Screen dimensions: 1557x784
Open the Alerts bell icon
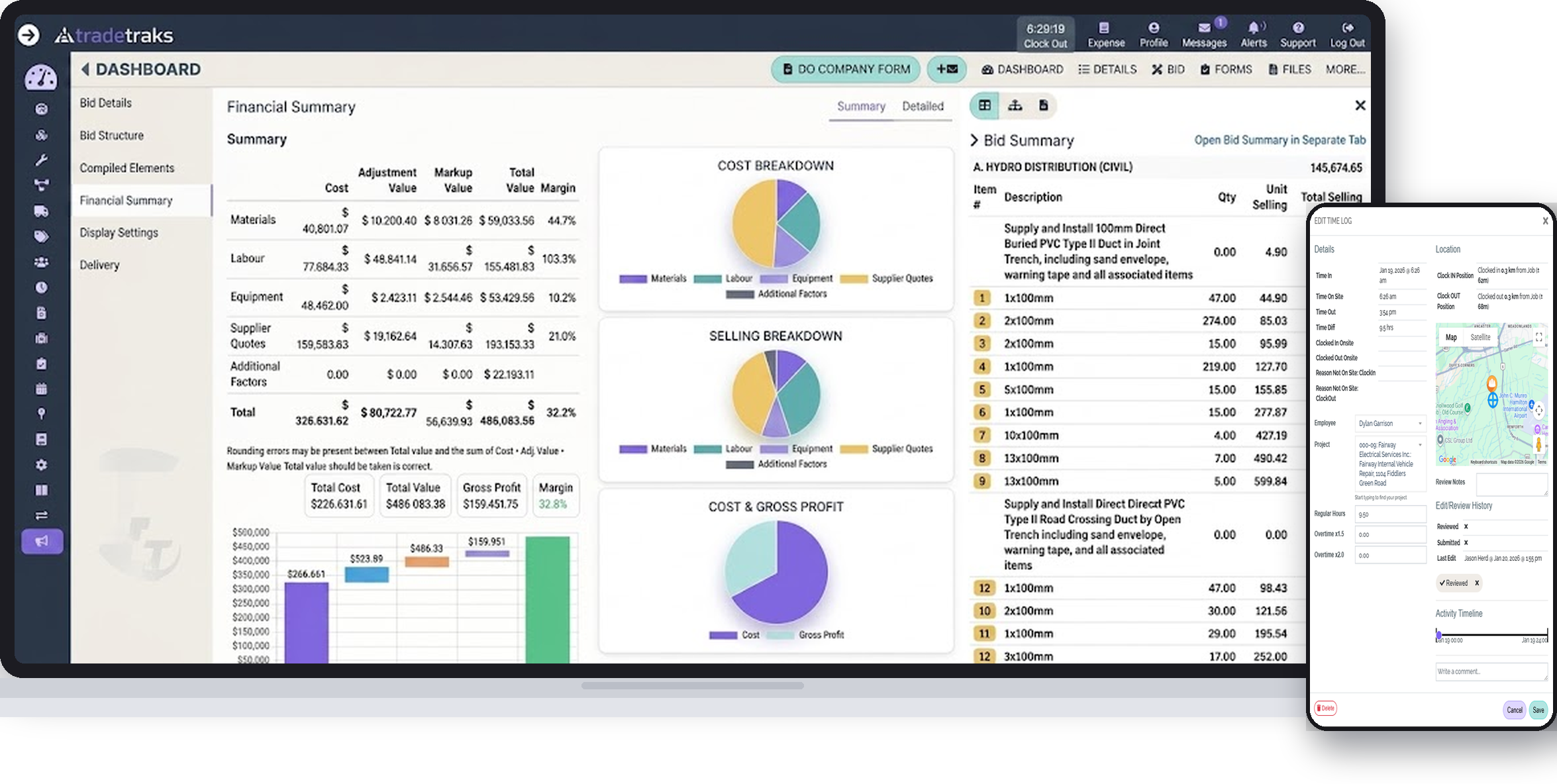tap(1253, 34)
